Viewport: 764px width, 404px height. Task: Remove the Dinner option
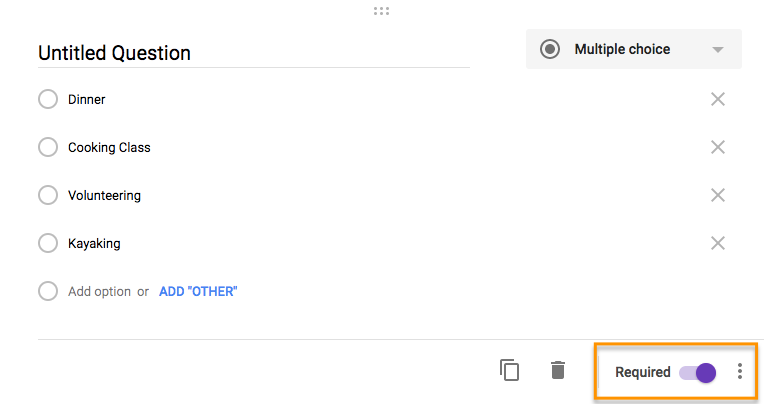(717, 99)
